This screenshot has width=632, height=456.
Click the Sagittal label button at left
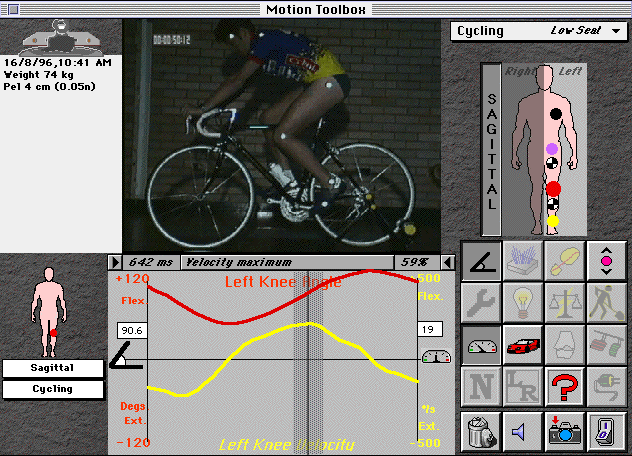(x=52, y=368)
